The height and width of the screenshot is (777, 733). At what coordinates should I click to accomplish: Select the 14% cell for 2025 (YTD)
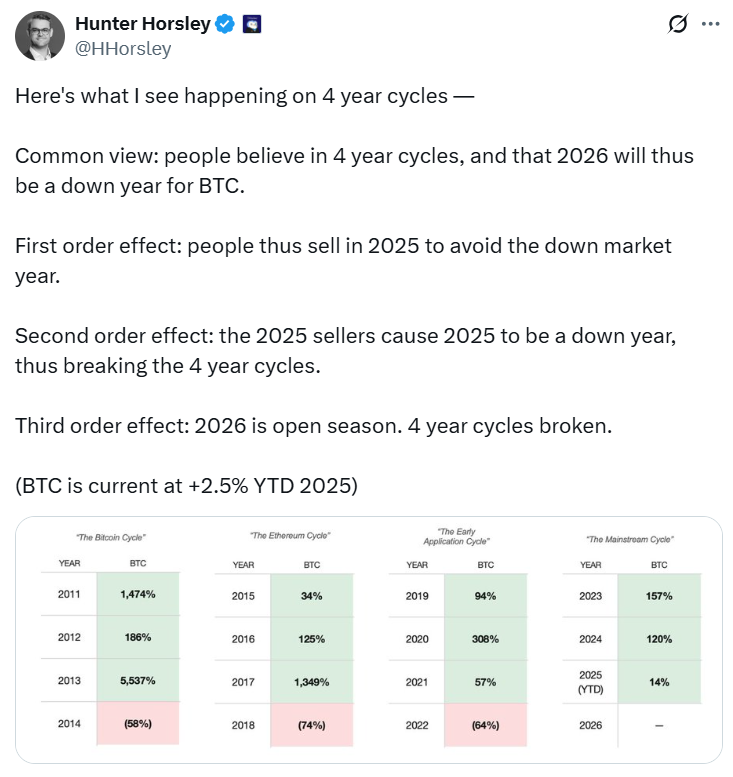660,680
